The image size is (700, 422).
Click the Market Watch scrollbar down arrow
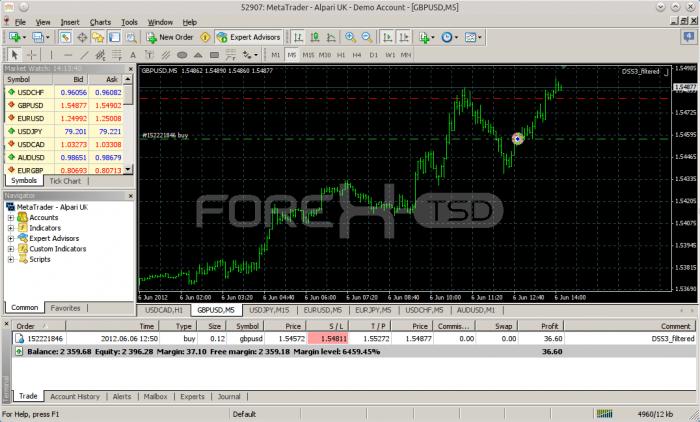[x=128, y=169]
